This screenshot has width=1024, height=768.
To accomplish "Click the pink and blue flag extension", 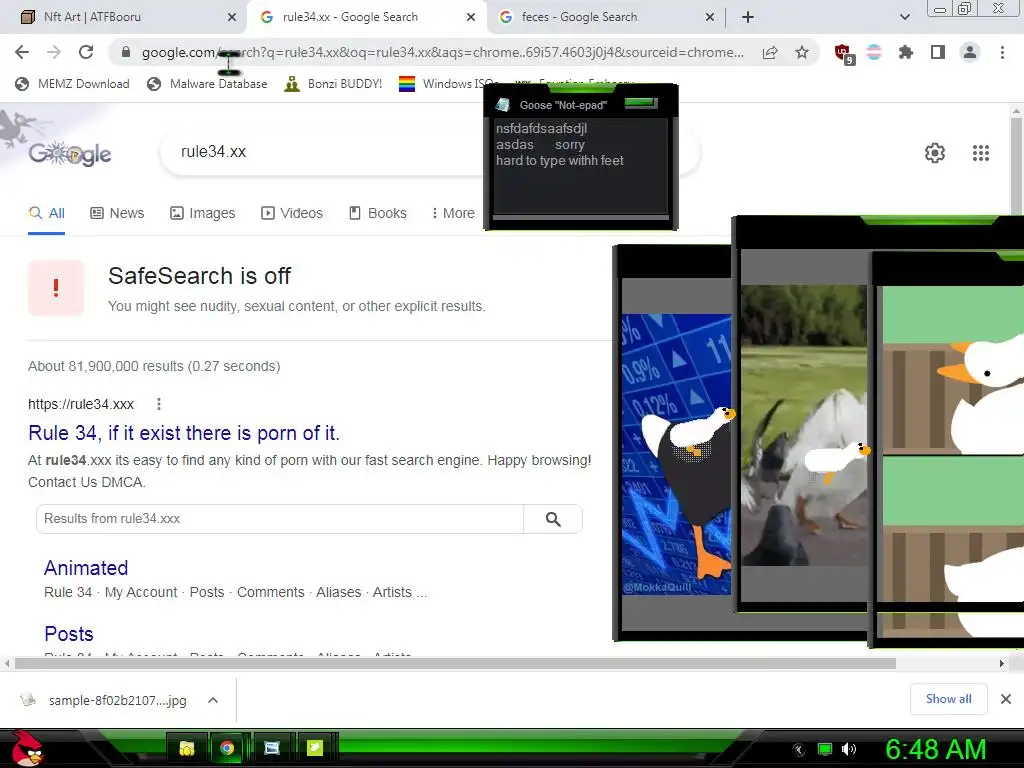I will click(x=874, y=52).
